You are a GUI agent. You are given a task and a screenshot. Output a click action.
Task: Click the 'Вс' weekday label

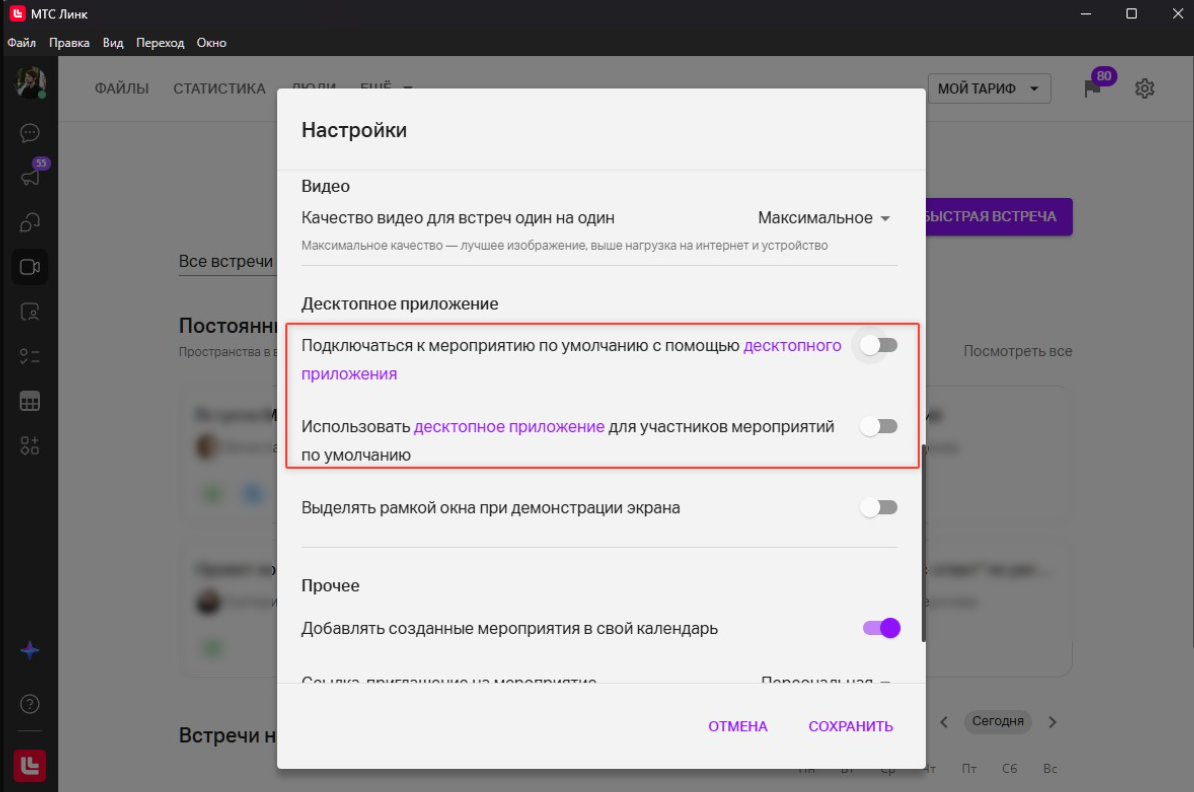pyautogui.click(x=1050, y=768)
